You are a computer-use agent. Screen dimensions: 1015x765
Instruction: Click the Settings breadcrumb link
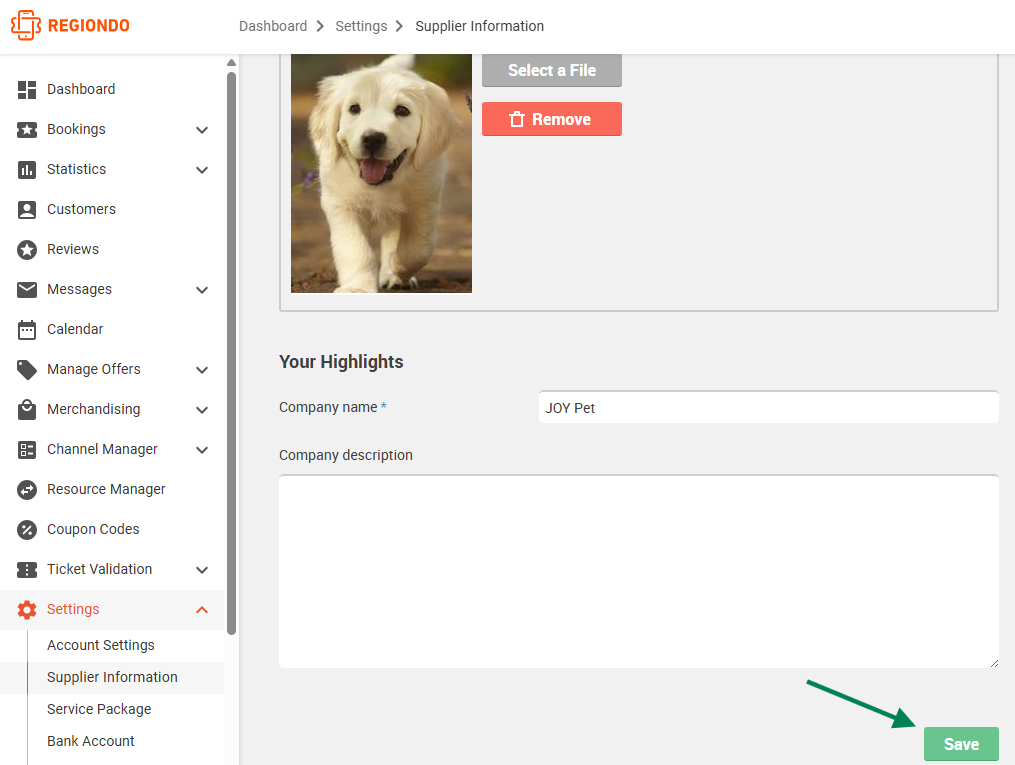[361, 26]
